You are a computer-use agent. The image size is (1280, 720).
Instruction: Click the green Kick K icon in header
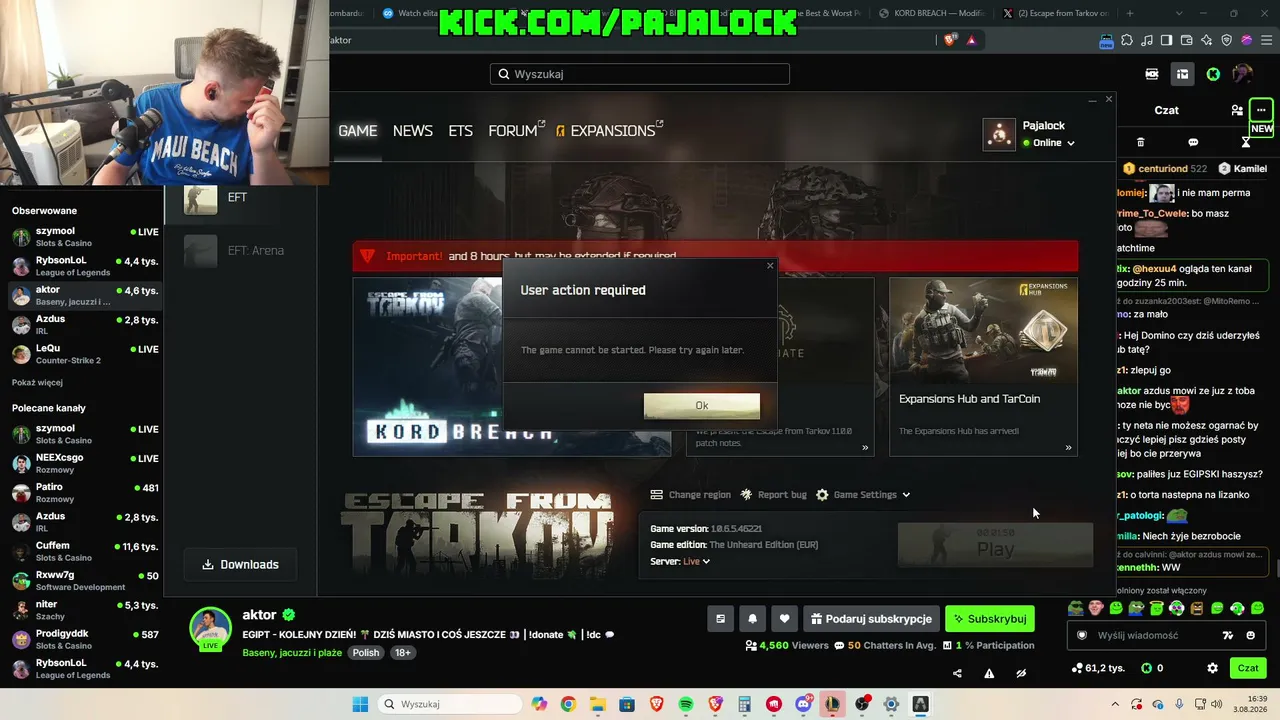[1213, 74]
